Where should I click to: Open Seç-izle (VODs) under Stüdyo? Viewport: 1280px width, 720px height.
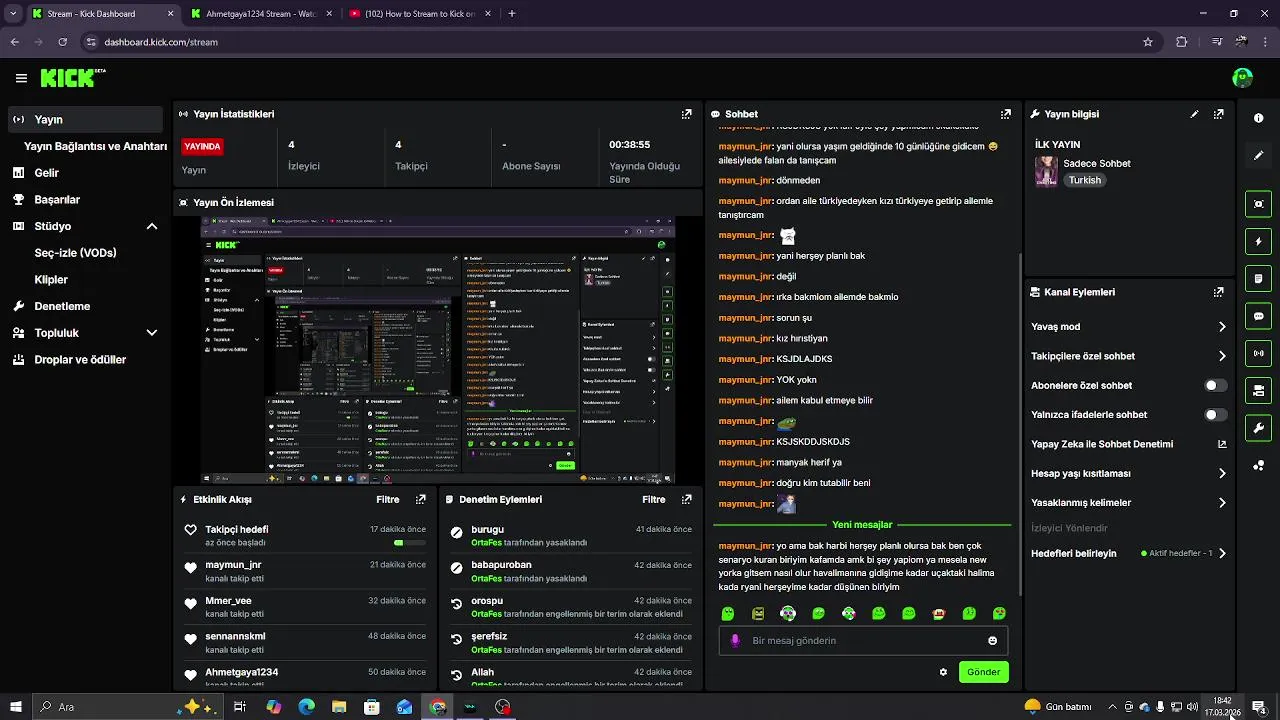point(75,253)
